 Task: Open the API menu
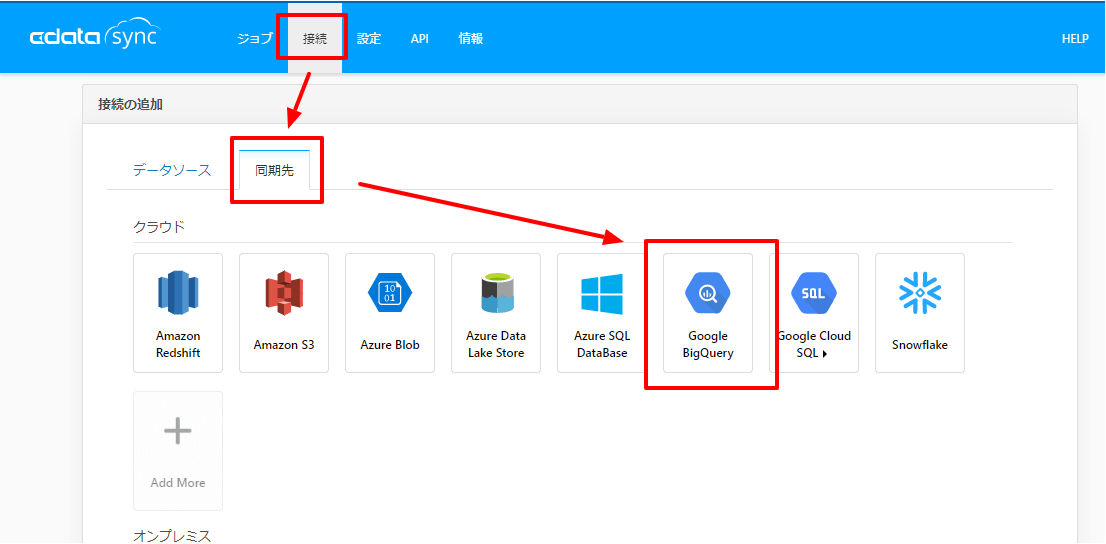pos(420,39)
